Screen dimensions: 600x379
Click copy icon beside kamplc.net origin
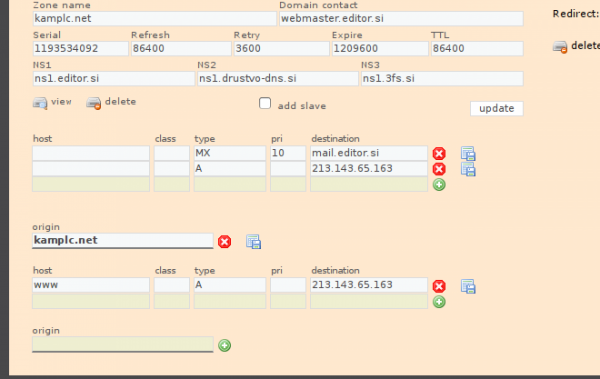[253, 242]
